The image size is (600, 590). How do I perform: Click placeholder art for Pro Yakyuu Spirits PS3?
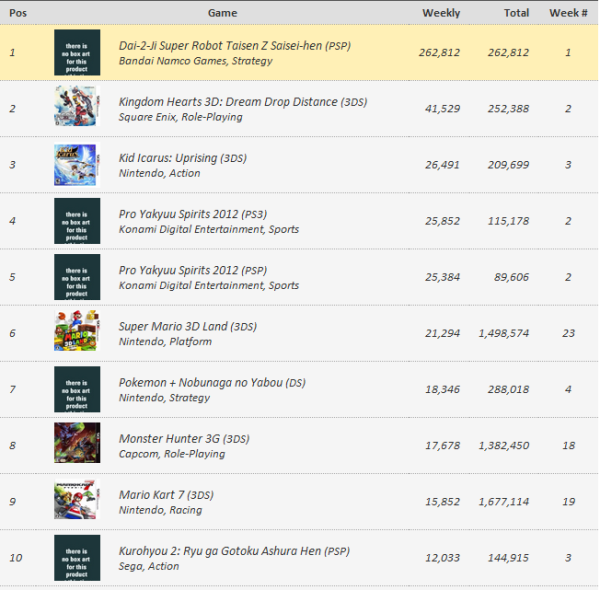[77, 221]
